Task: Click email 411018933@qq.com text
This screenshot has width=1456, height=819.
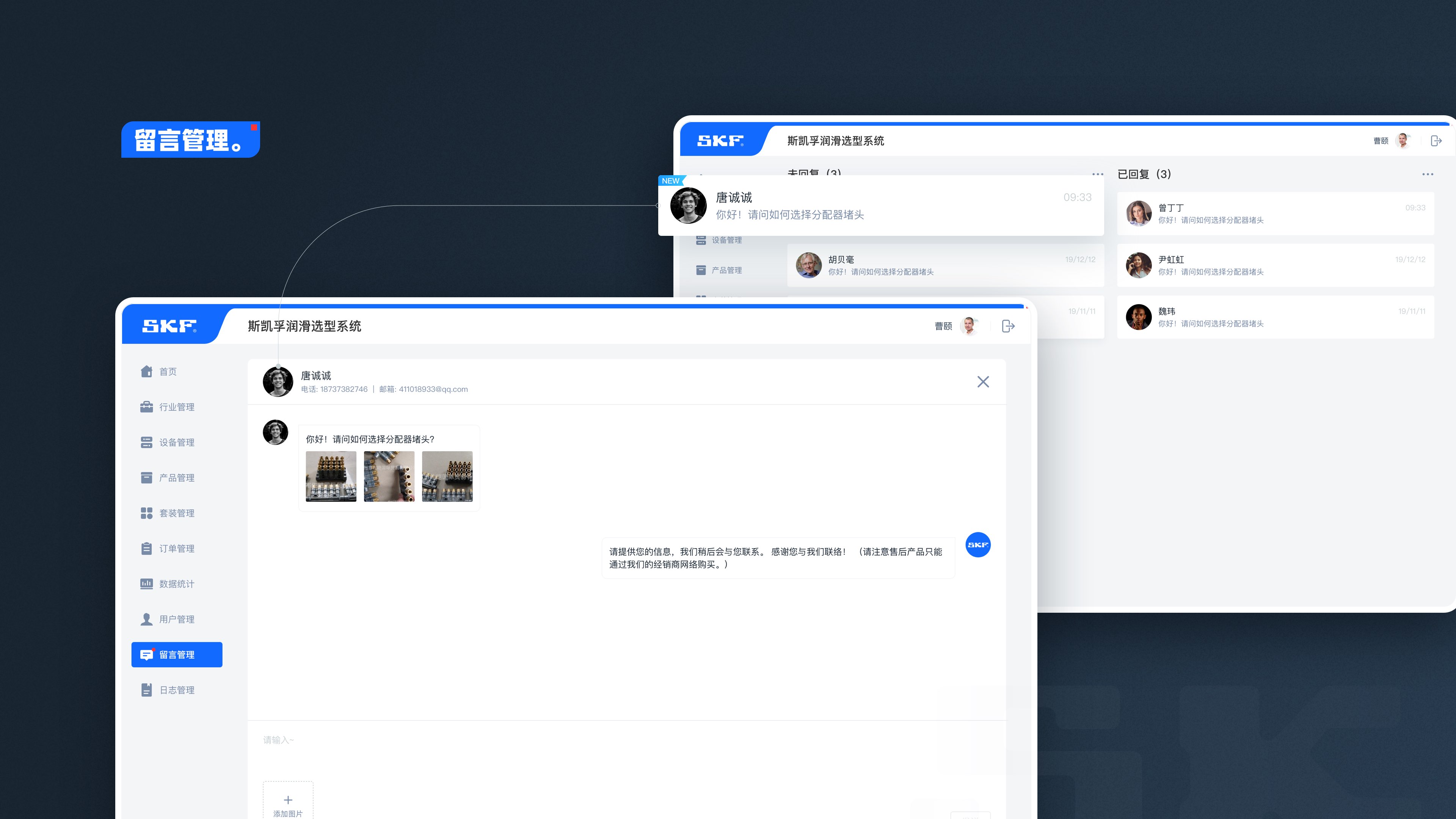Action: 433,389
